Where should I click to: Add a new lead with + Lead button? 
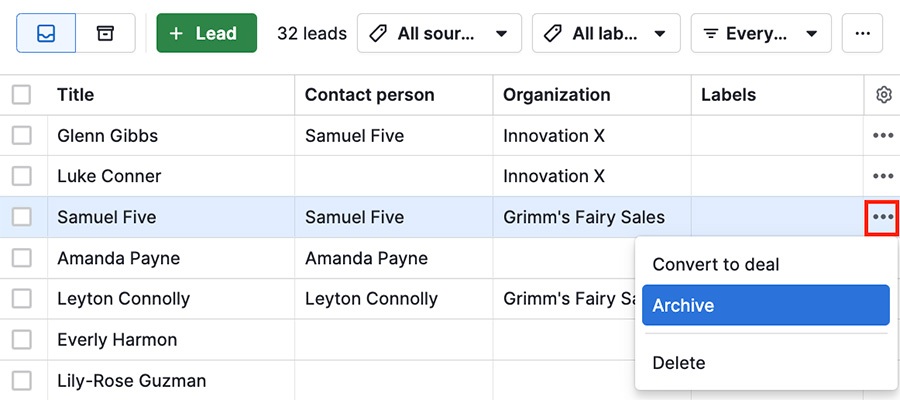point(207,33)
